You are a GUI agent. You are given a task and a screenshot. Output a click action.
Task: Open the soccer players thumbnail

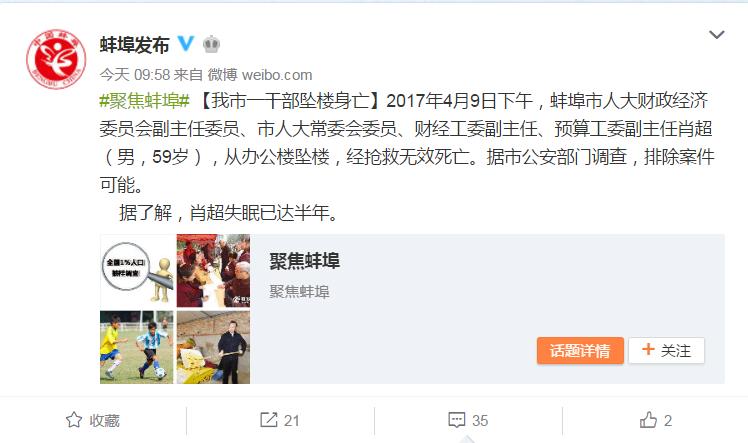coord(136,347)
